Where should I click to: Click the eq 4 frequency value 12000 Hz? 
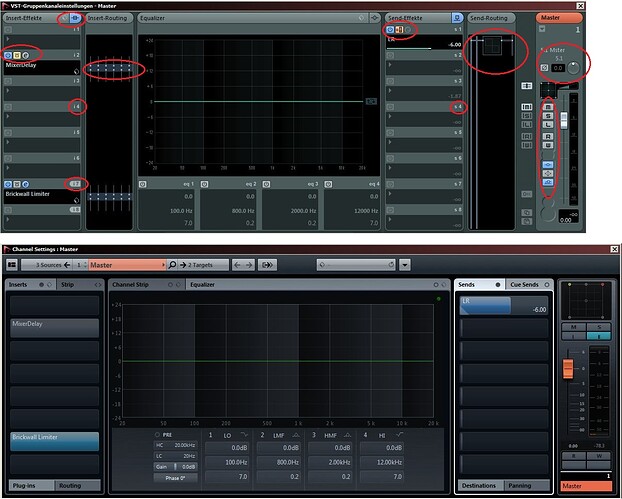tap(366, 211)
